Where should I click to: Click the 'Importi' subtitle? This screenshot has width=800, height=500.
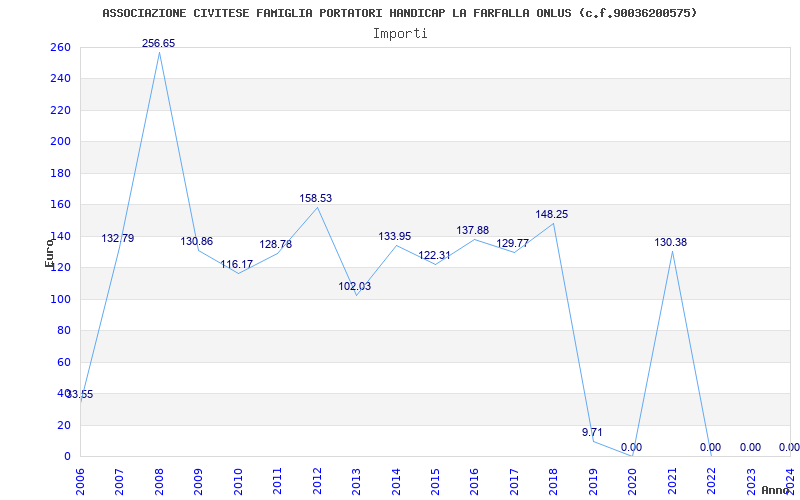[x=400, y=34]
